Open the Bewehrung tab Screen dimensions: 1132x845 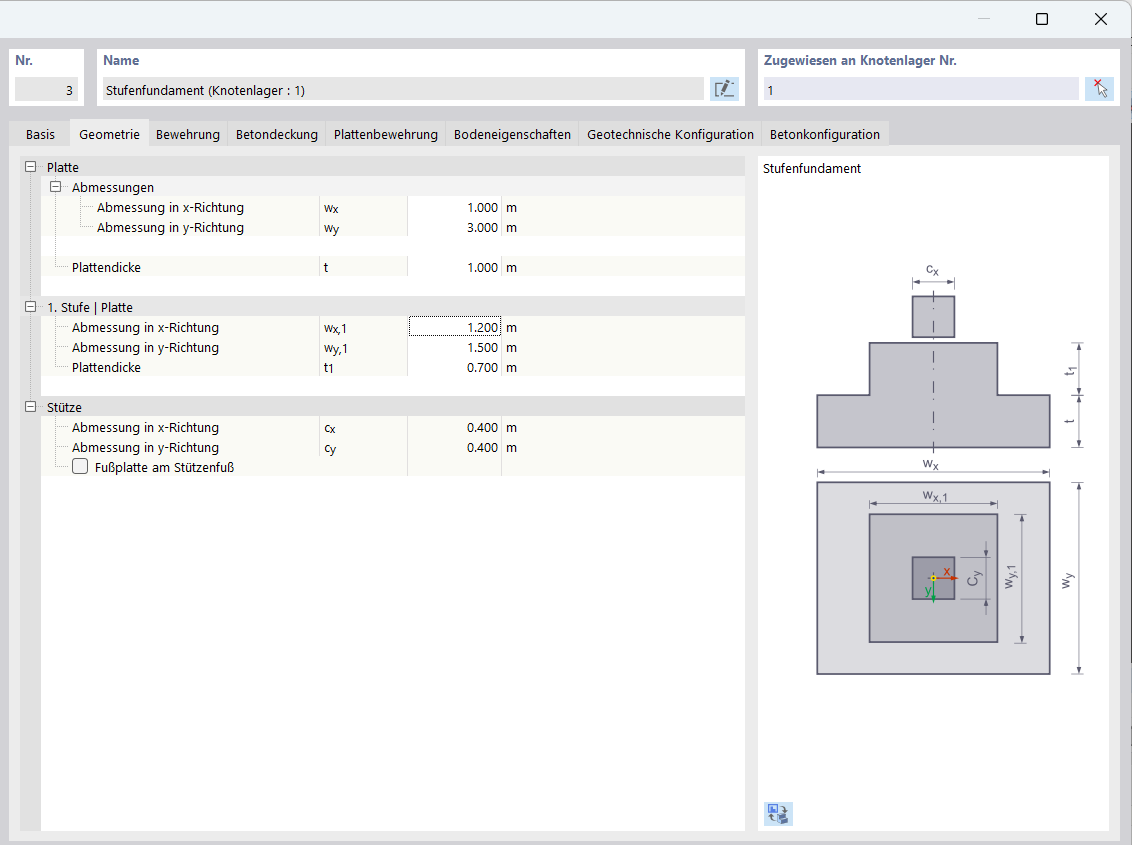point(188,134)
